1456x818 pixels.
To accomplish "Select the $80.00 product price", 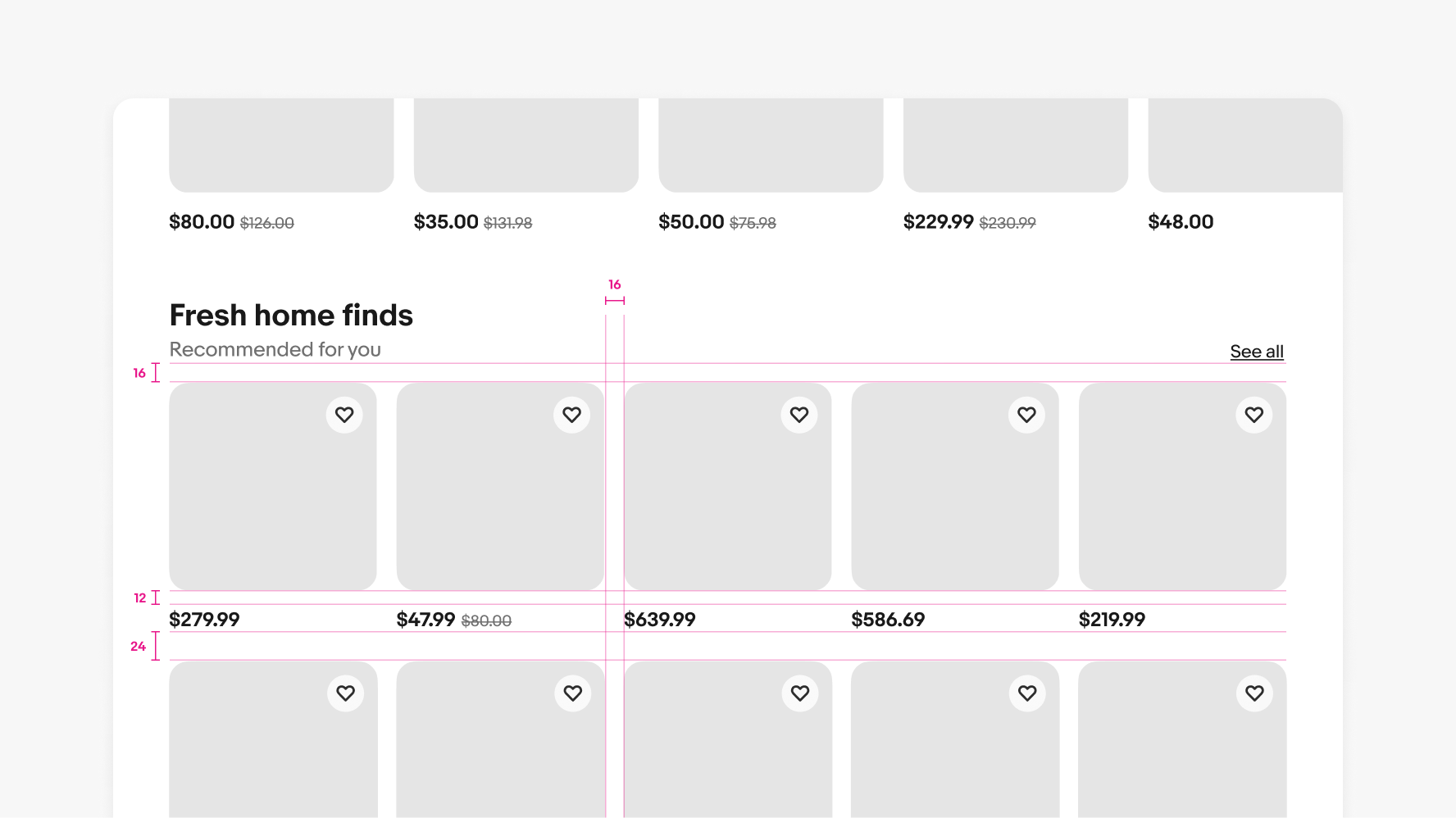I will 201,221.
